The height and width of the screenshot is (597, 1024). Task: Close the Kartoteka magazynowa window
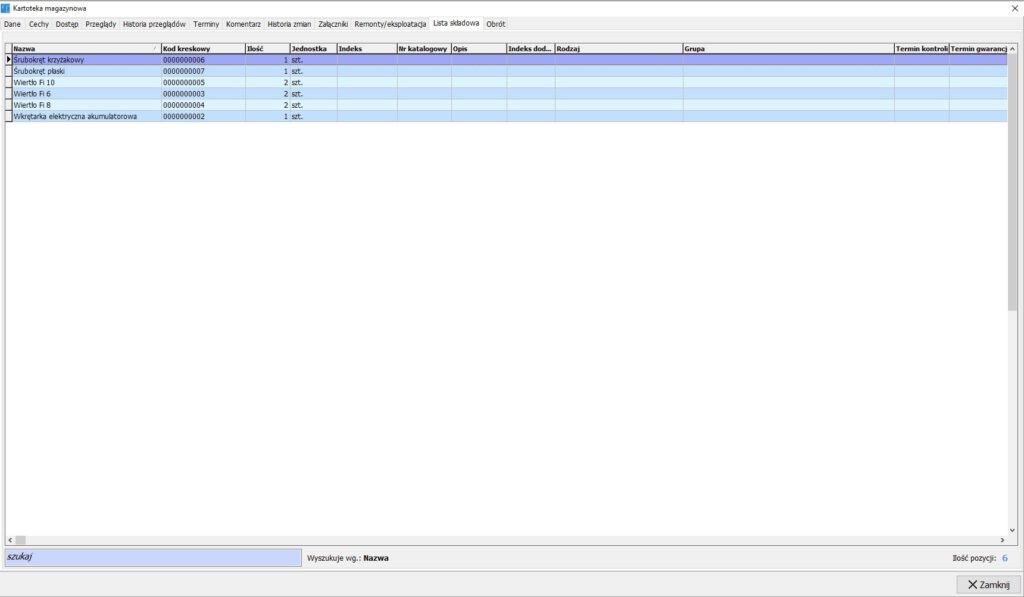(1015, 8)
